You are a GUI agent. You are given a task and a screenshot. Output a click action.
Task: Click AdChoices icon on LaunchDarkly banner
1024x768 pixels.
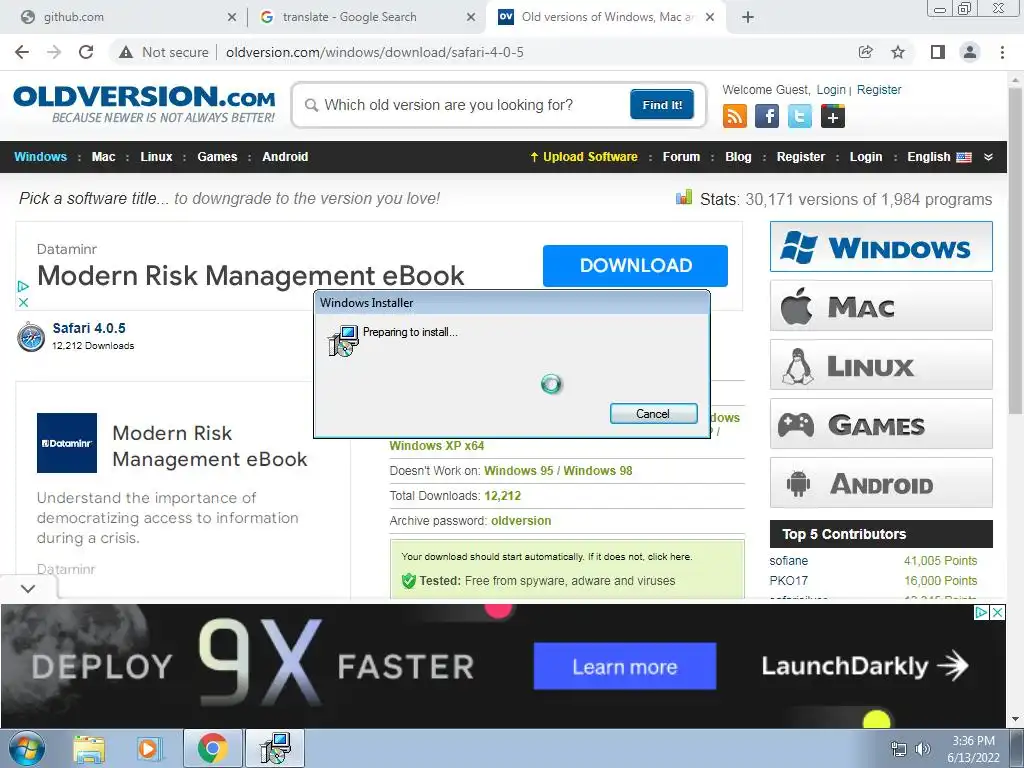click(981, 613)
